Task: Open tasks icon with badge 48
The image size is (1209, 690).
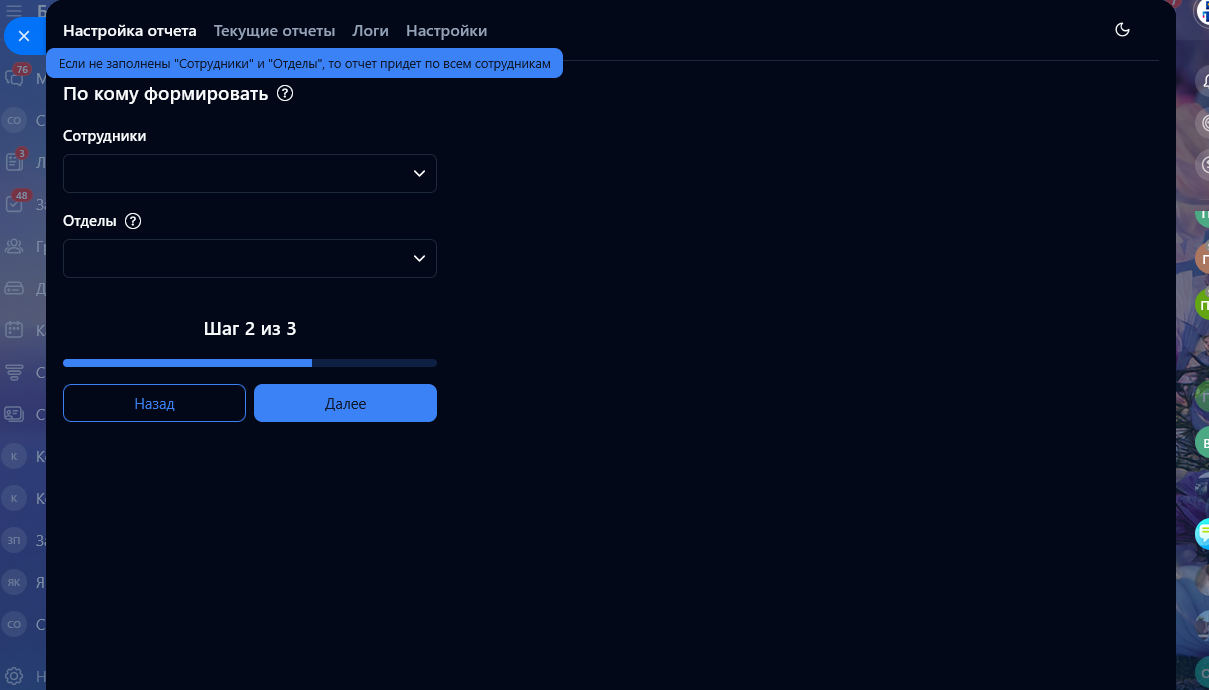Action: point(15,203)
